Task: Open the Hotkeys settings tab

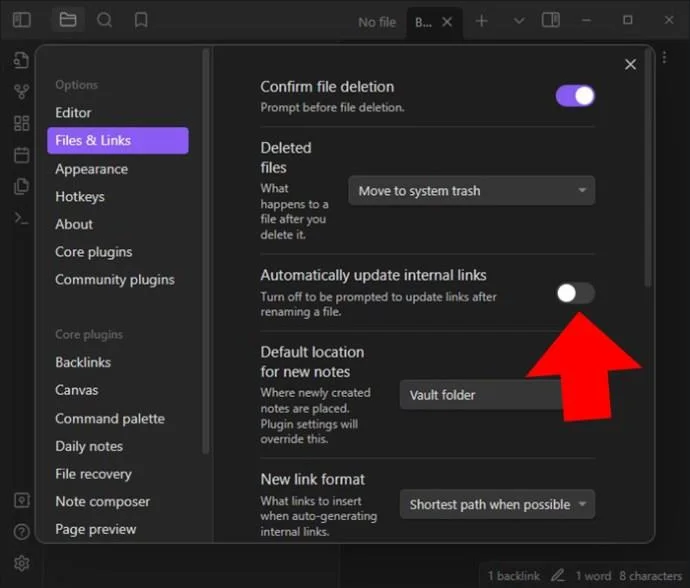Action: (117, 197)
